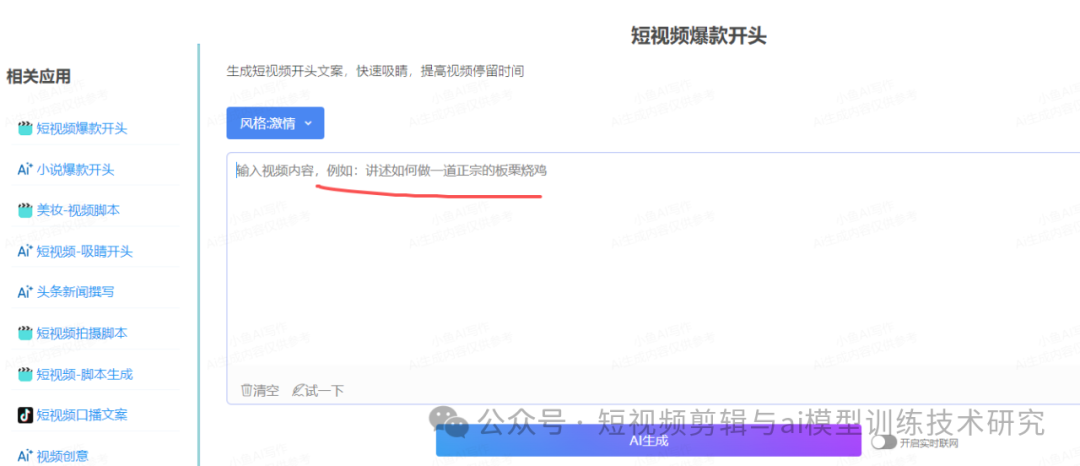This screenshot has height=466, width=1080.
Task: Click the Ai icon beside 短视频-吸睛开头
Action: click(x=25, y=251)
